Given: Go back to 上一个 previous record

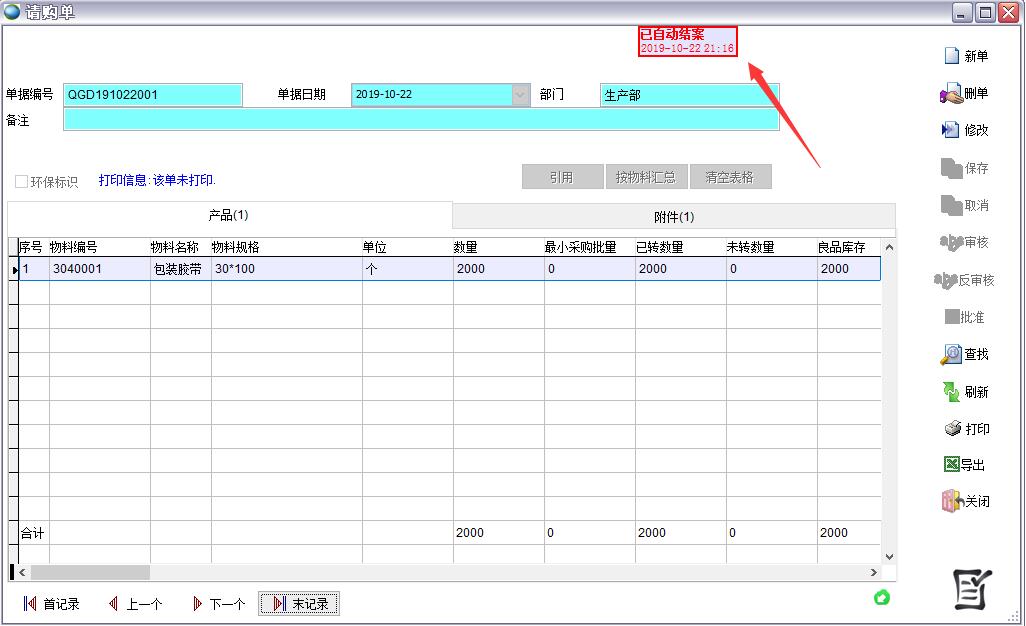Looking at the screenshot, I should [x=135, y=604].
